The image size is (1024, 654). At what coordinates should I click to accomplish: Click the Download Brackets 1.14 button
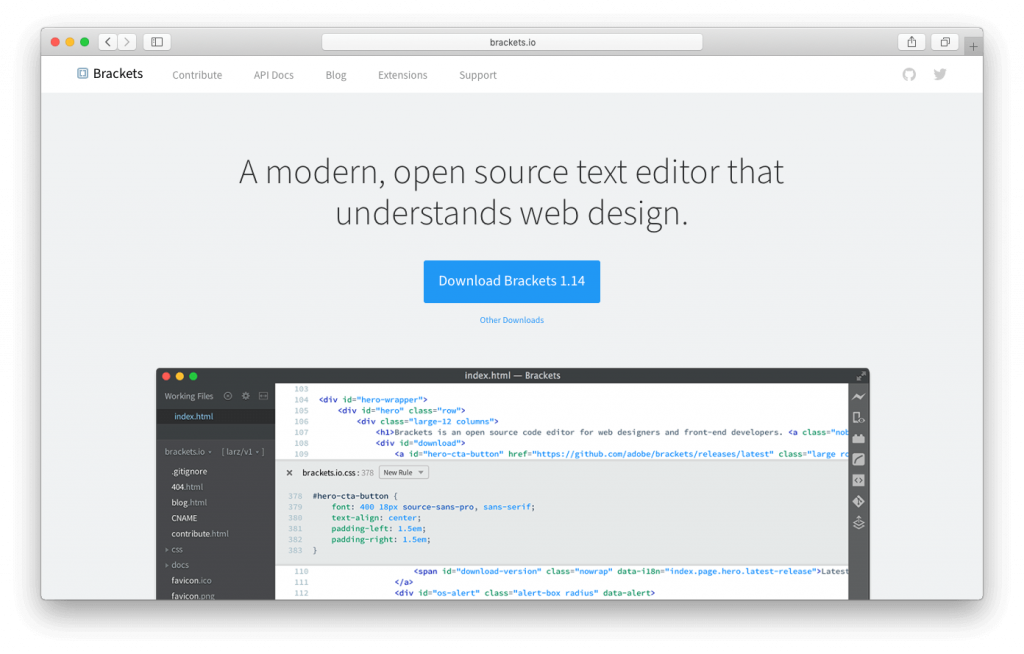coord(511,282)
